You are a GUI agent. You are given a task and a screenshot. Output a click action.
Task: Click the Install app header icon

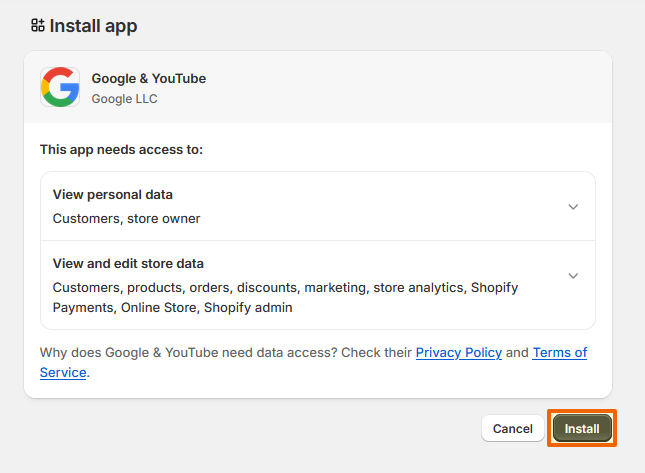[38, 26]
